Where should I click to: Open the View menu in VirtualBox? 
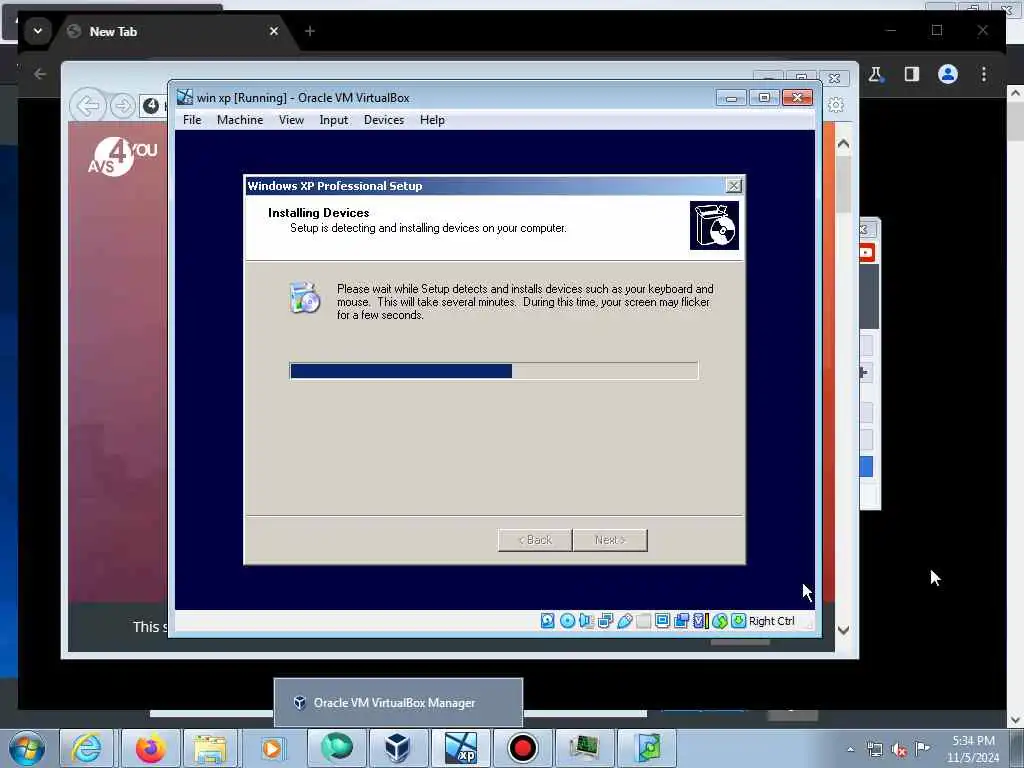click(x=291, y=120)
